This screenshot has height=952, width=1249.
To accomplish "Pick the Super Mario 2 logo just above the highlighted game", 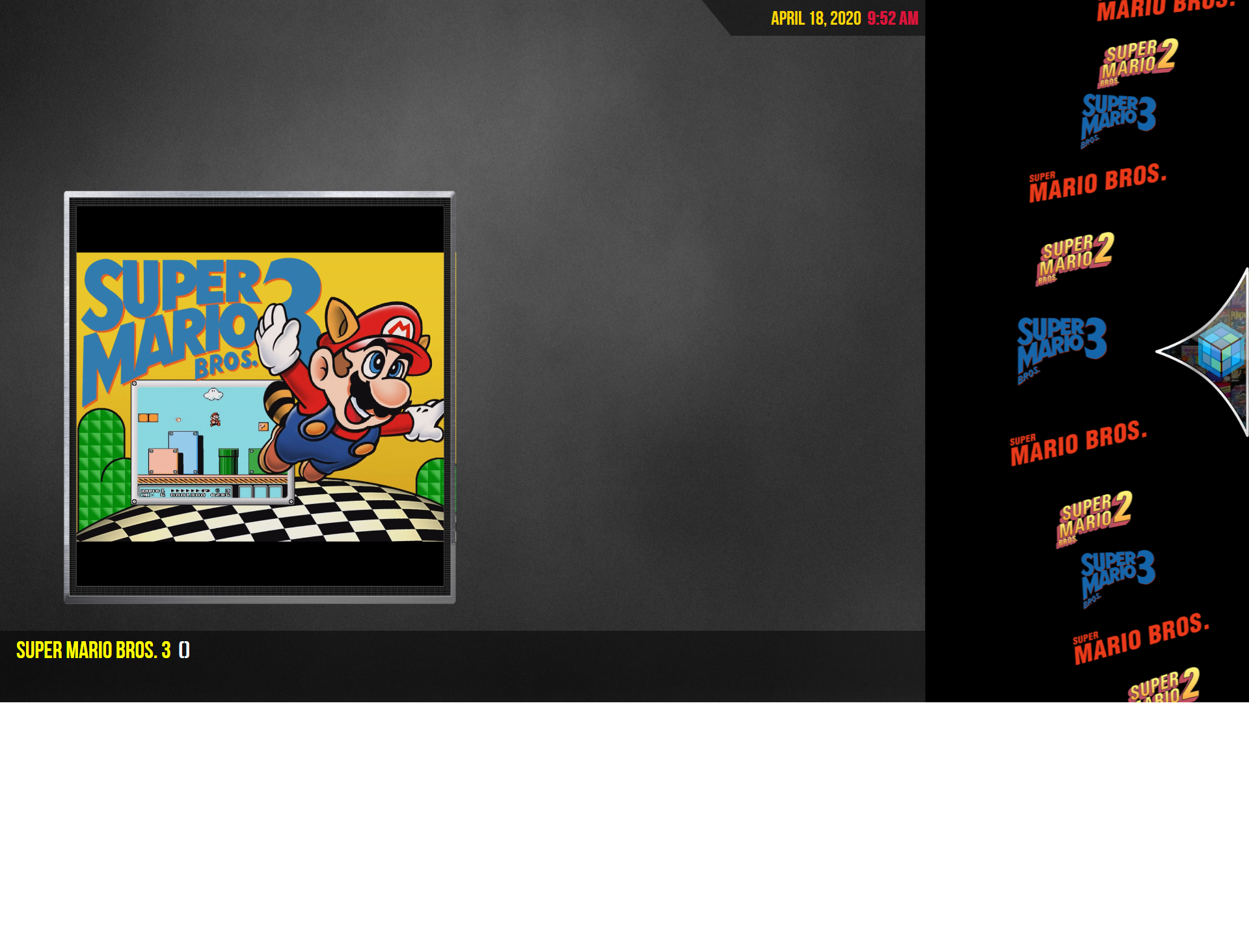I will pyautogui.click(x=1075, y=259).
